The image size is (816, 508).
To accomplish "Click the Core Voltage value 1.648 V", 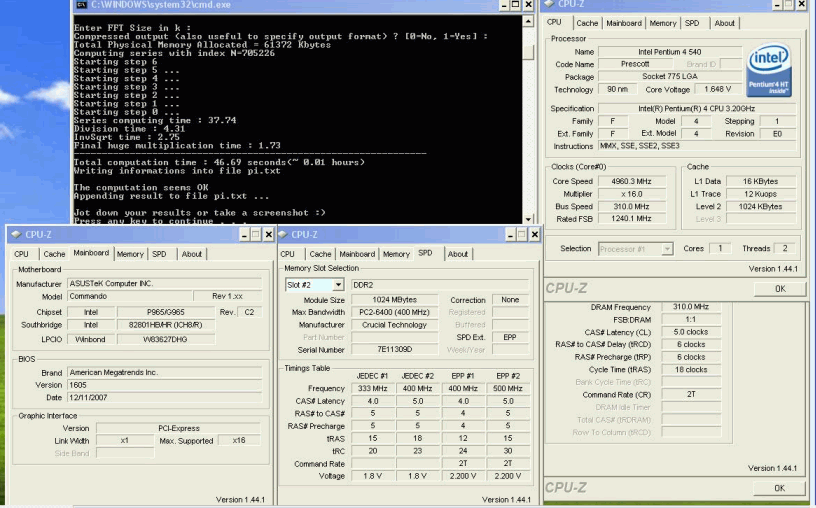I will (x=718, y=89).
